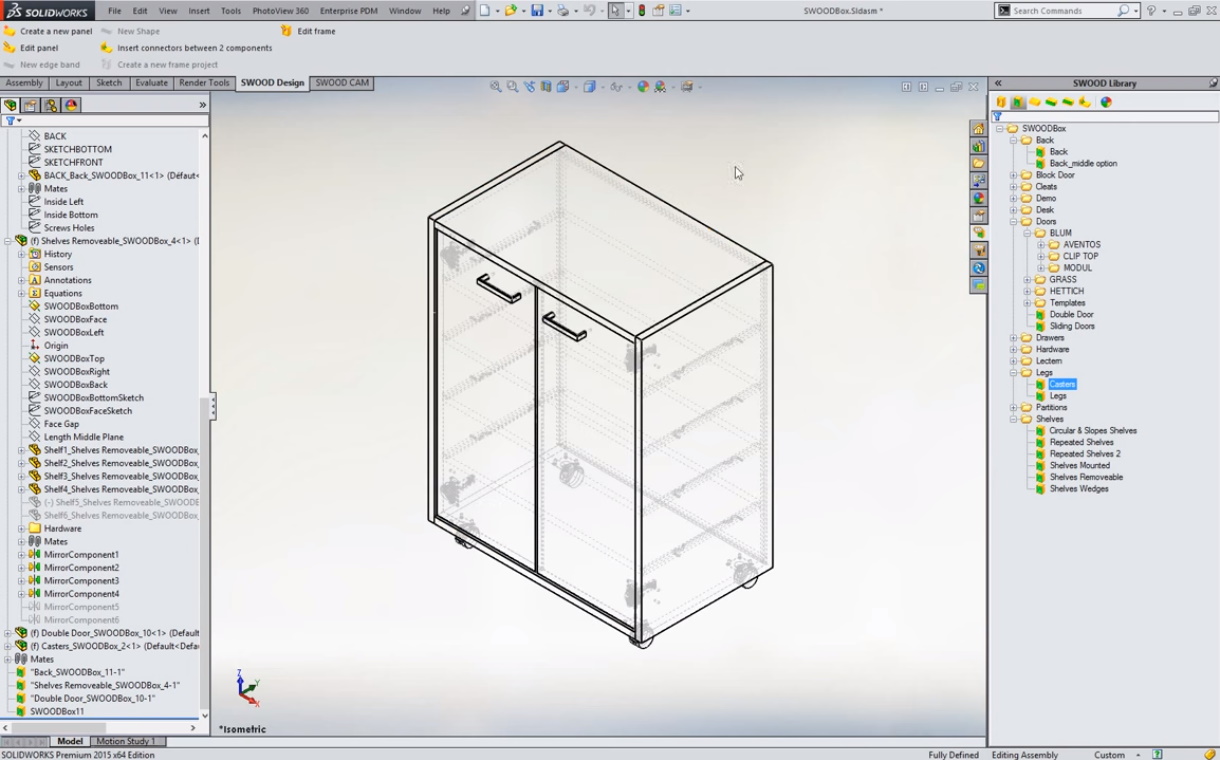Expand the Hardware folder in feature tree
Viewport: 1220px width, 760px height.
point(22,528)
